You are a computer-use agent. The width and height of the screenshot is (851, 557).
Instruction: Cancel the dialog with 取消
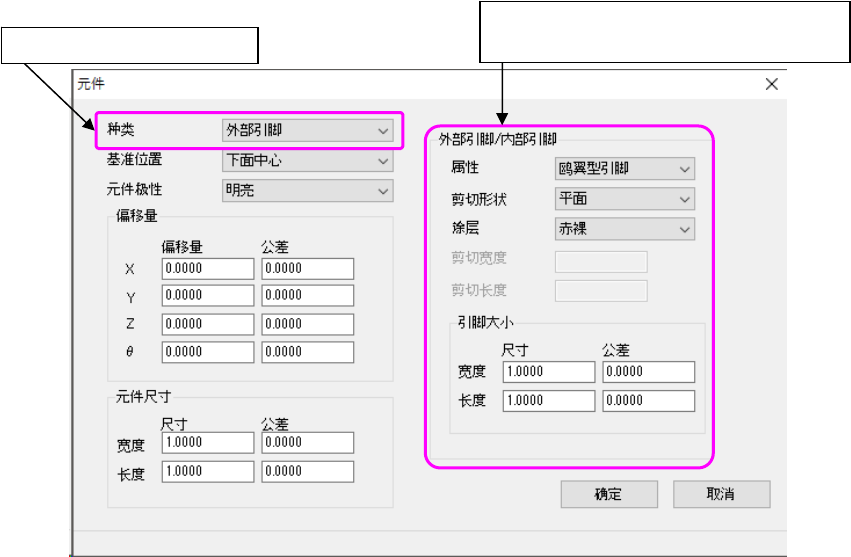[x=721, y=494]
